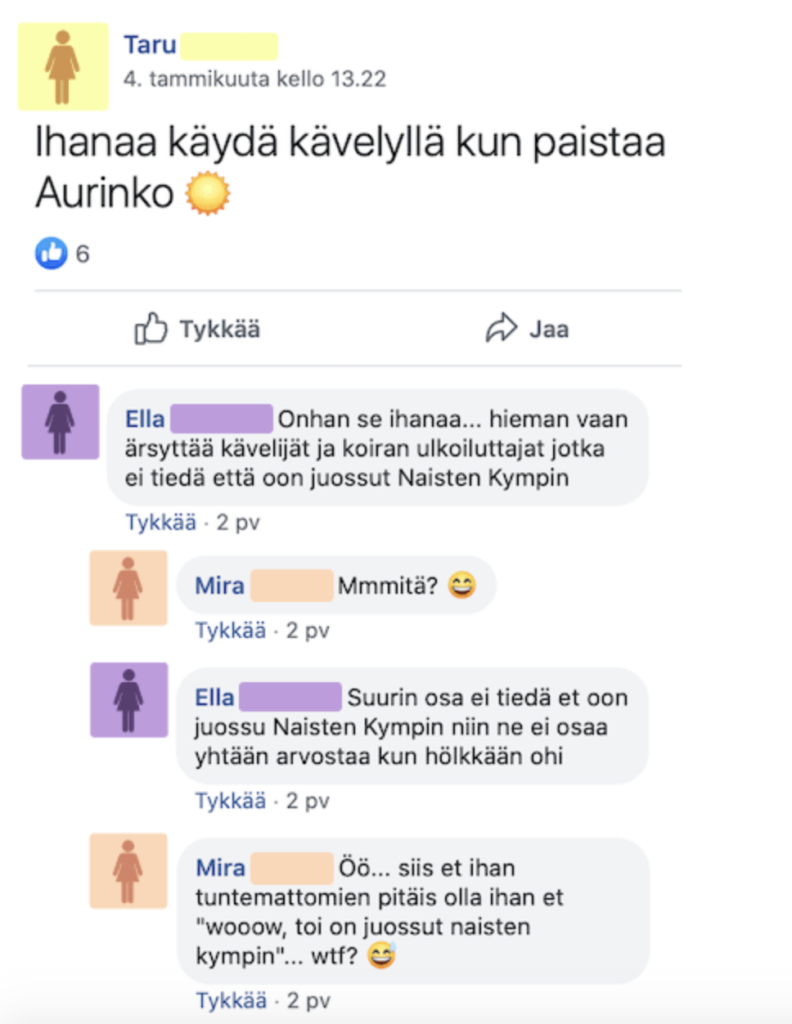Share the post with Jaa button
This screenshot has height=1024, width=792.
pos(527,328)
